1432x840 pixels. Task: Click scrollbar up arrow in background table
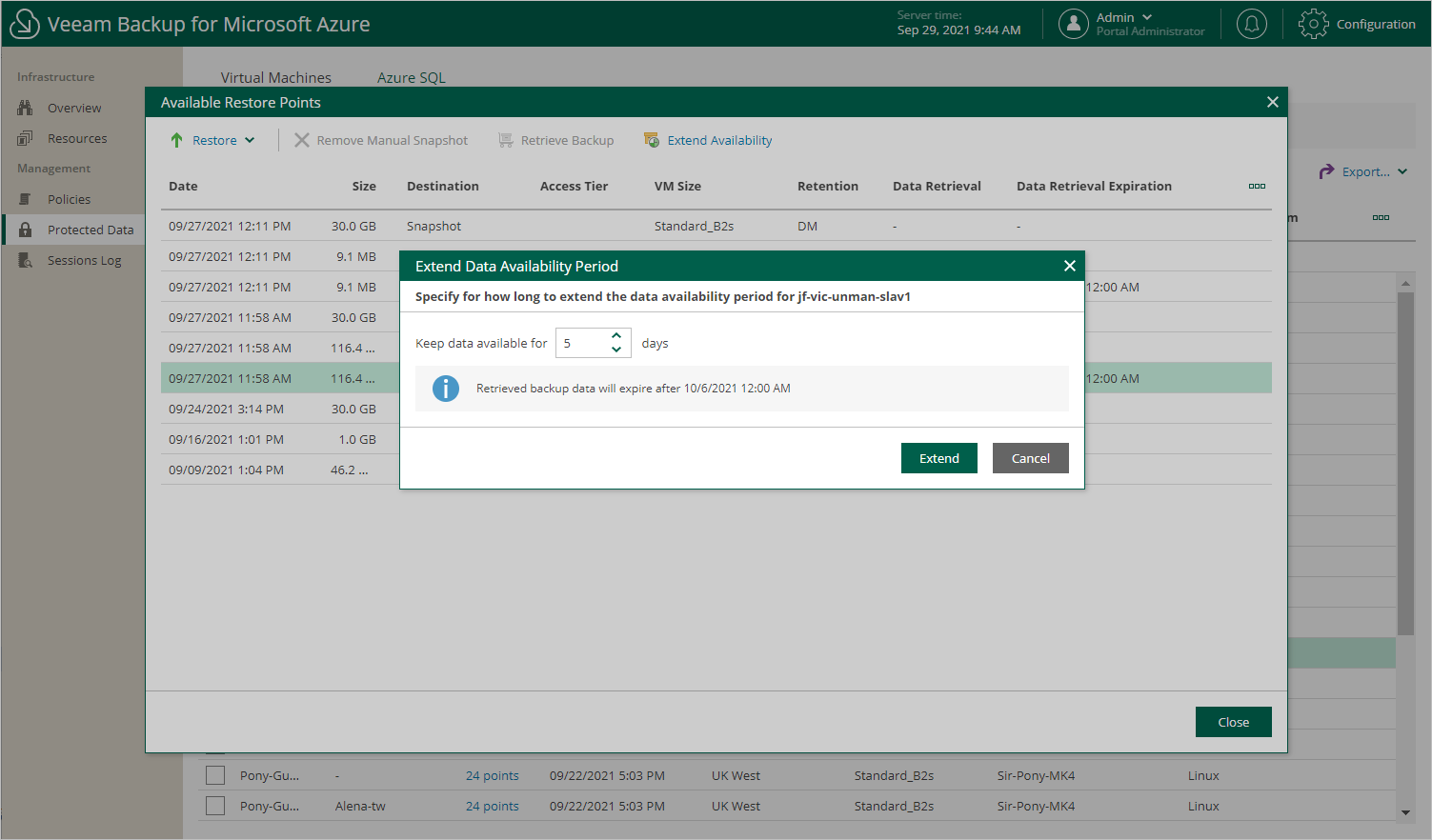1405,283
